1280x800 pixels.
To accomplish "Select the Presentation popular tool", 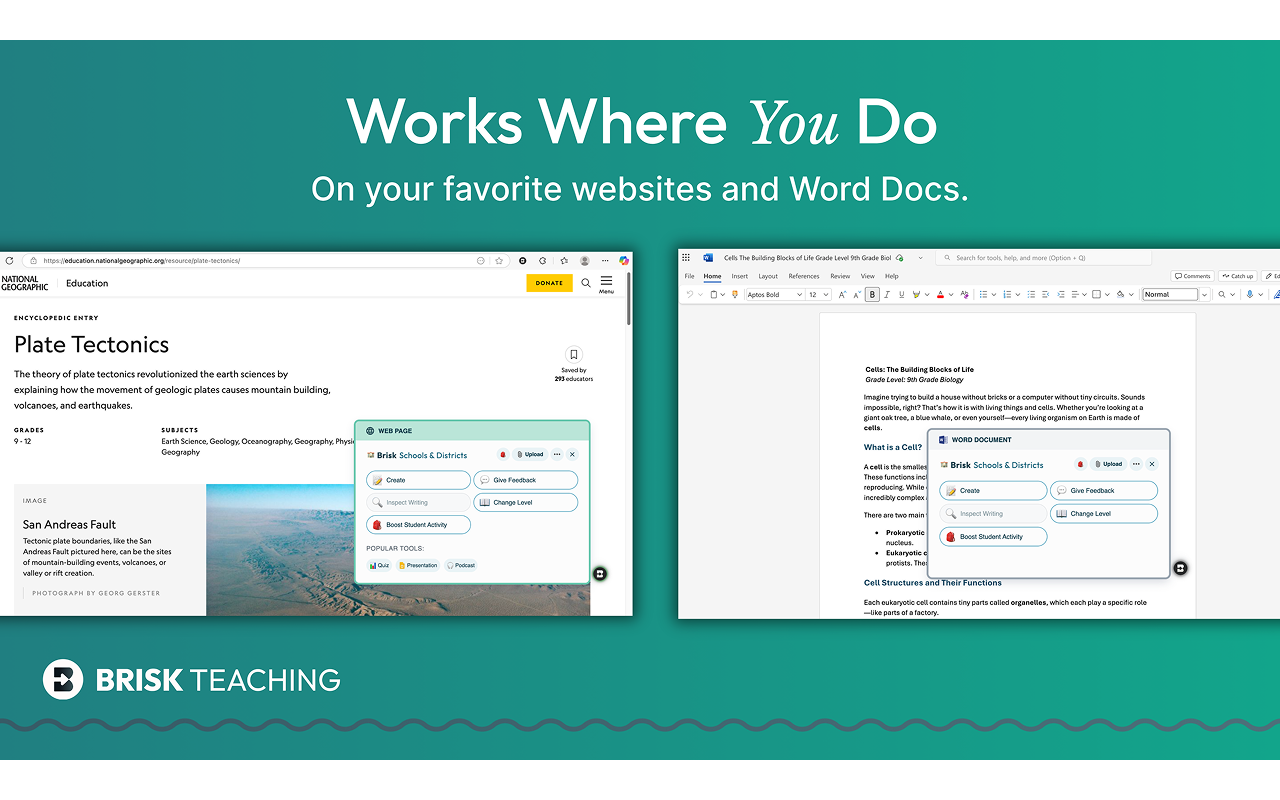I will [418, 565].
